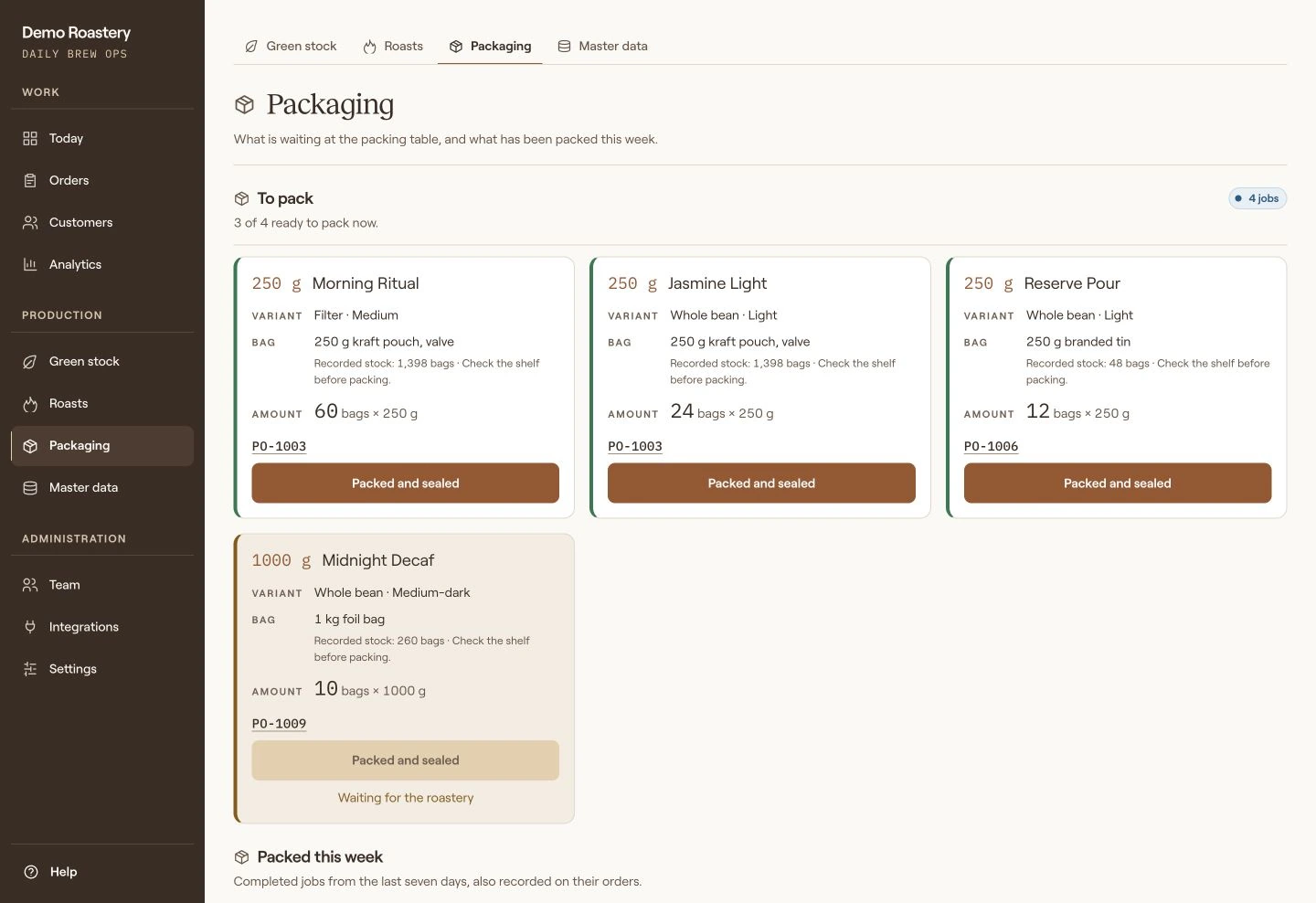Click the database icon on Master data tab
1316x903 pixels.
[564, 46]
